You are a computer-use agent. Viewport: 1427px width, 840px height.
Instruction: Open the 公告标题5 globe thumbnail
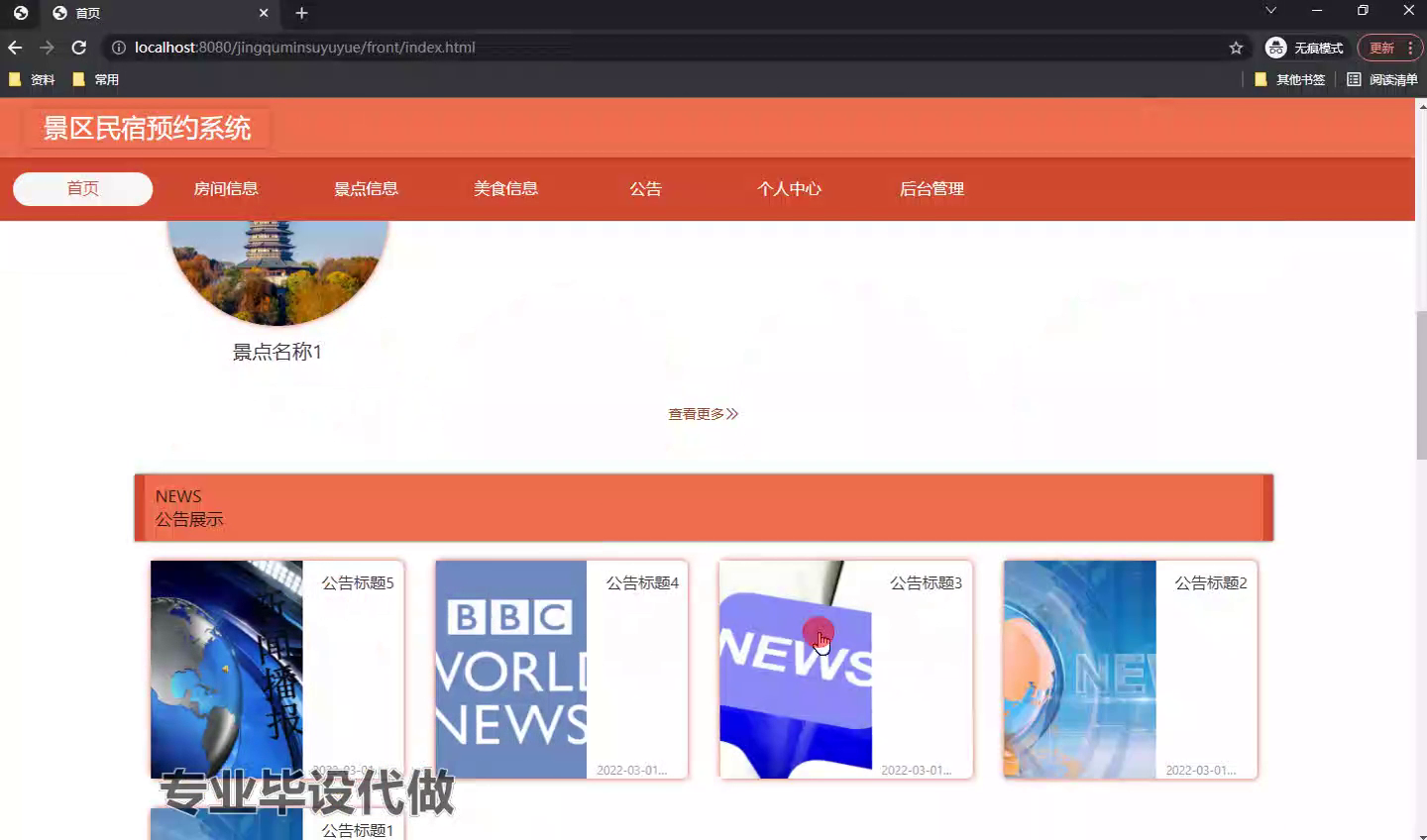pos(227,670)
